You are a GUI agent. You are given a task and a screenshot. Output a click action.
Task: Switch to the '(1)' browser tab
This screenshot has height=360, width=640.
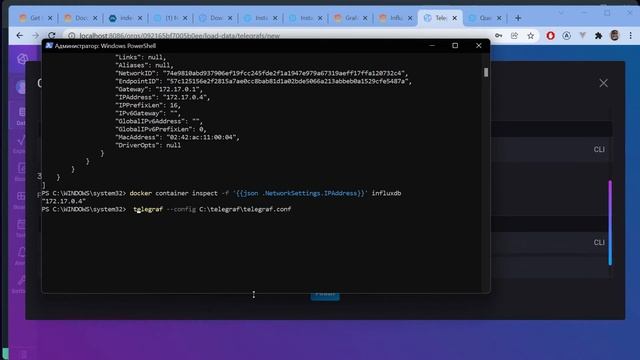tap(171, 18)
